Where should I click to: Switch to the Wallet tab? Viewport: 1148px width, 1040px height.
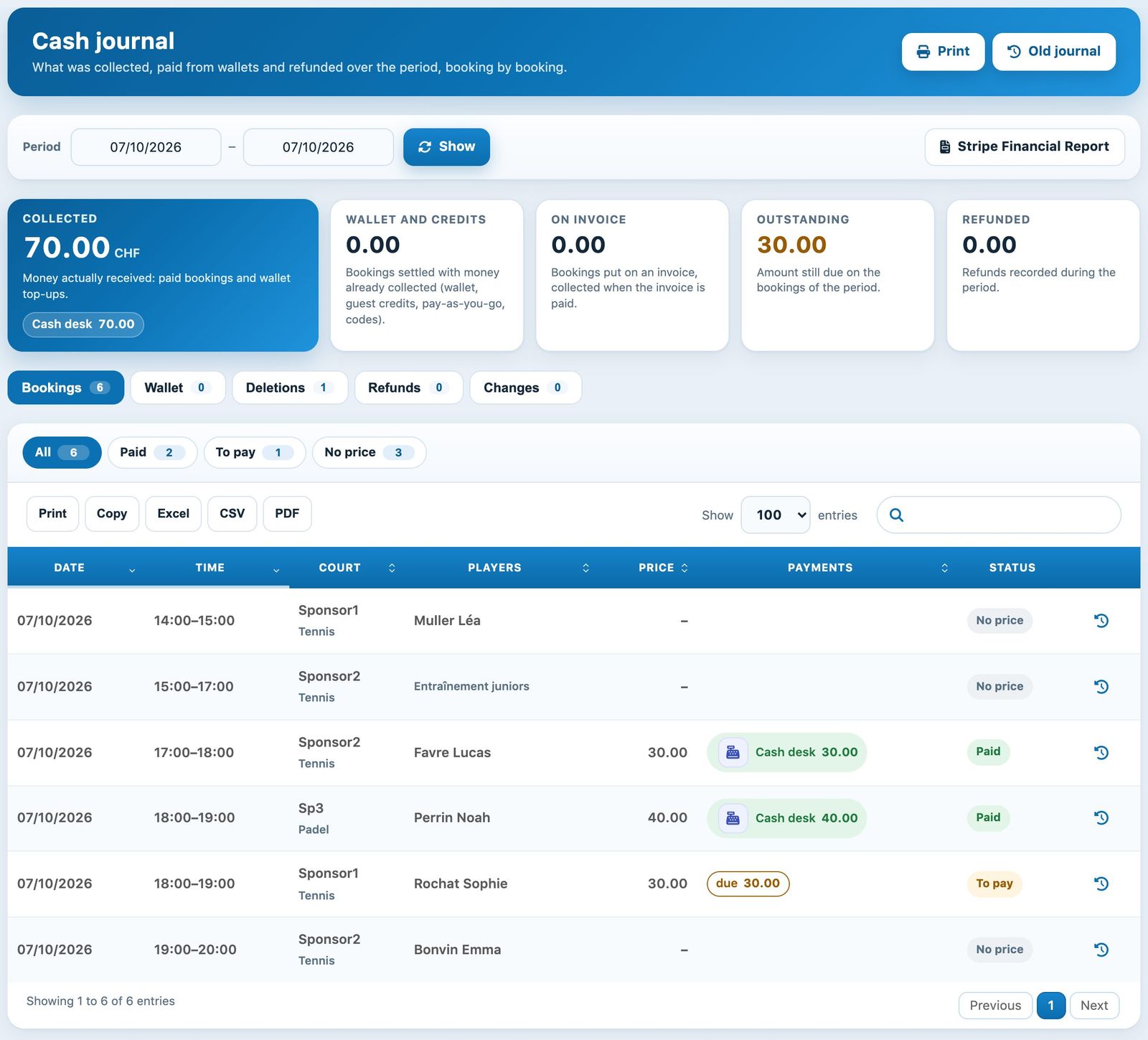point(178,388)
